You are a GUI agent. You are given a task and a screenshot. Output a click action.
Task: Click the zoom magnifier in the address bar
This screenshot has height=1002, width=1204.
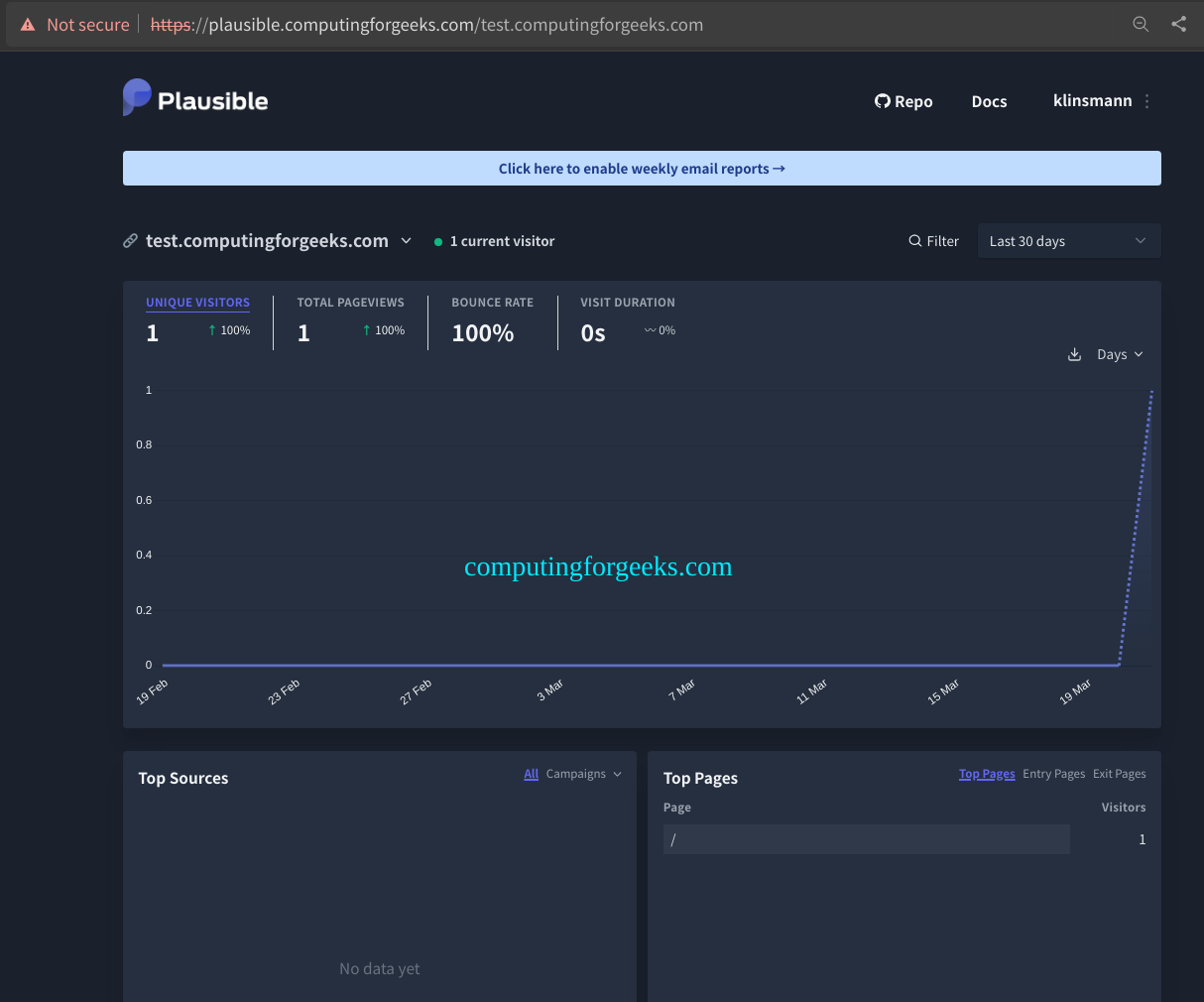[1141, 24]
